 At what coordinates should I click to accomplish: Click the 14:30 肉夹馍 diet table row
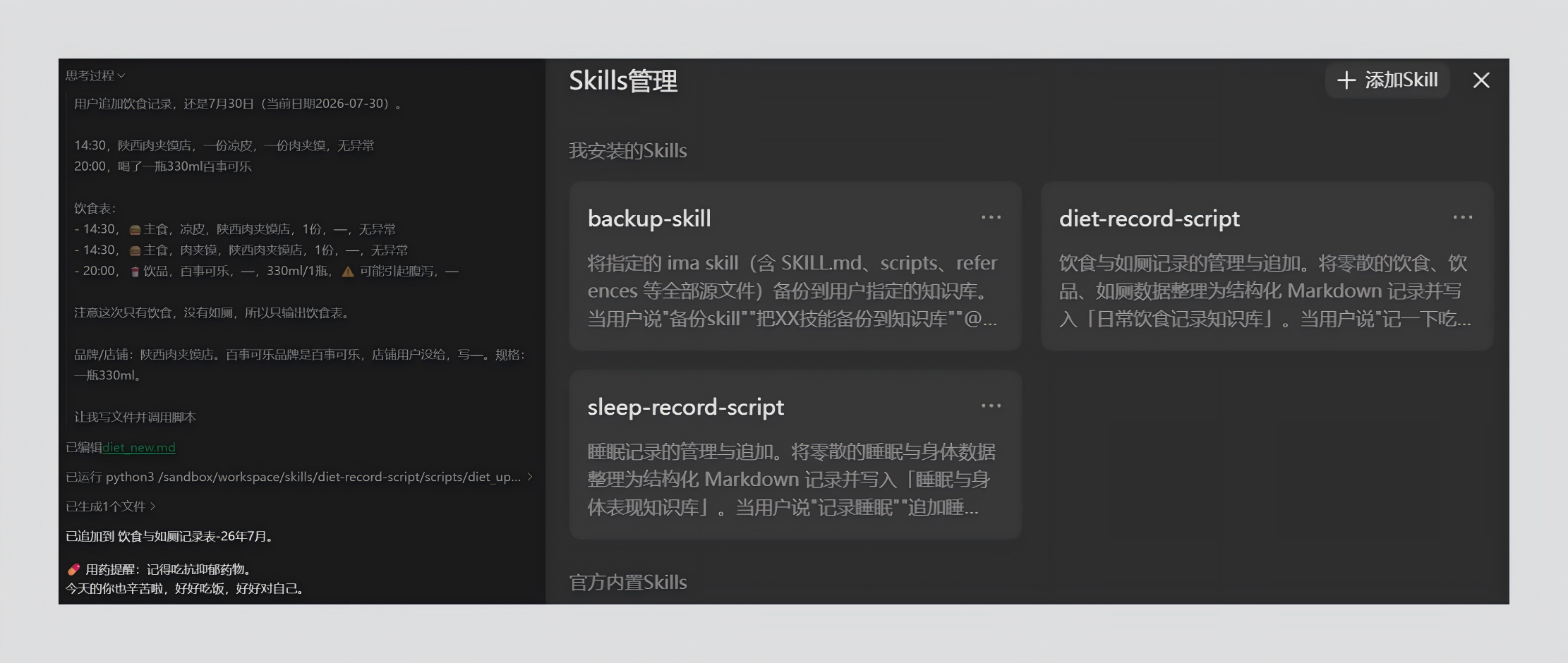pyautogui.click(x=241, y=250)
